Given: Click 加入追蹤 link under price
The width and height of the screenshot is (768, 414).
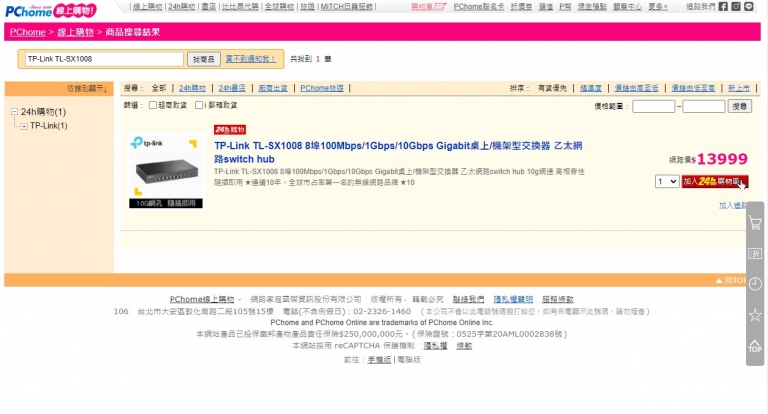Looking at the screenshot, I should click(733, 205).
